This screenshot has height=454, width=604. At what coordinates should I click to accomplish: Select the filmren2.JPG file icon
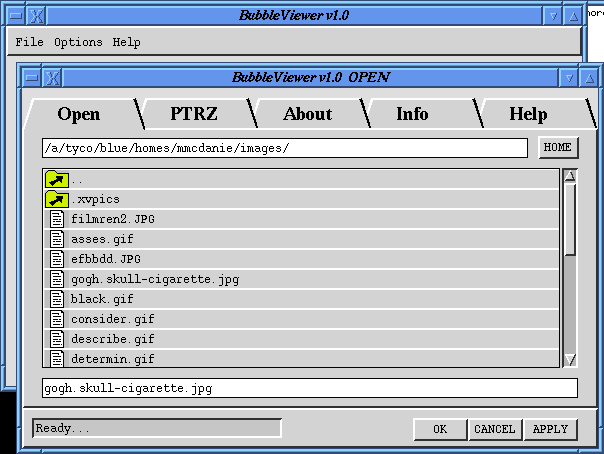[x=56, y=219]
